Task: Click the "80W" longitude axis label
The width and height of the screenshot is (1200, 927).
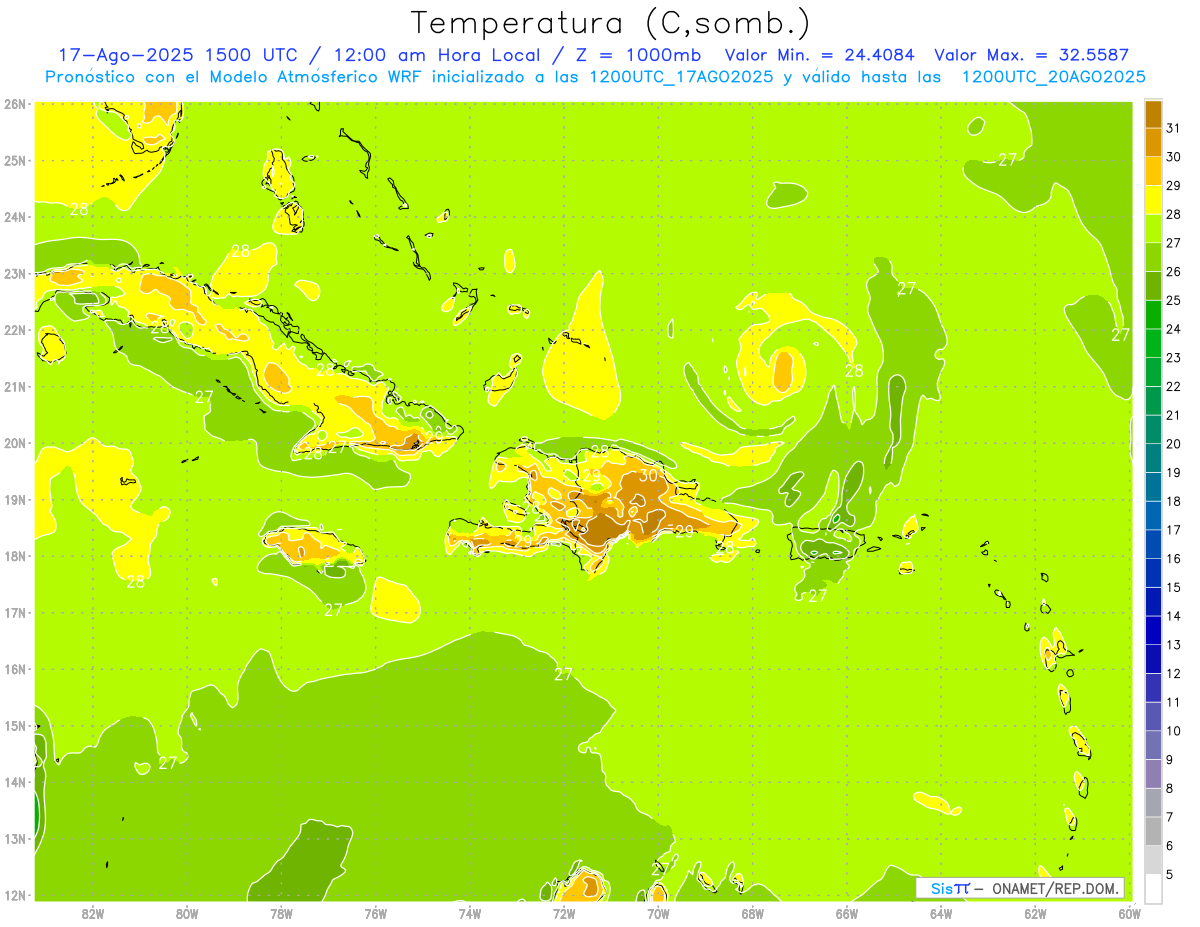Action: coord(187,913)
